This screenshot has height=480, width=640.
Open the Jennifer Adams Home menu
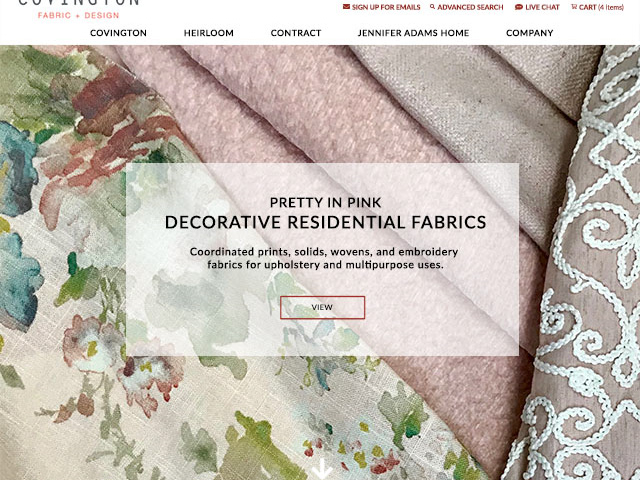coord(413,33)
